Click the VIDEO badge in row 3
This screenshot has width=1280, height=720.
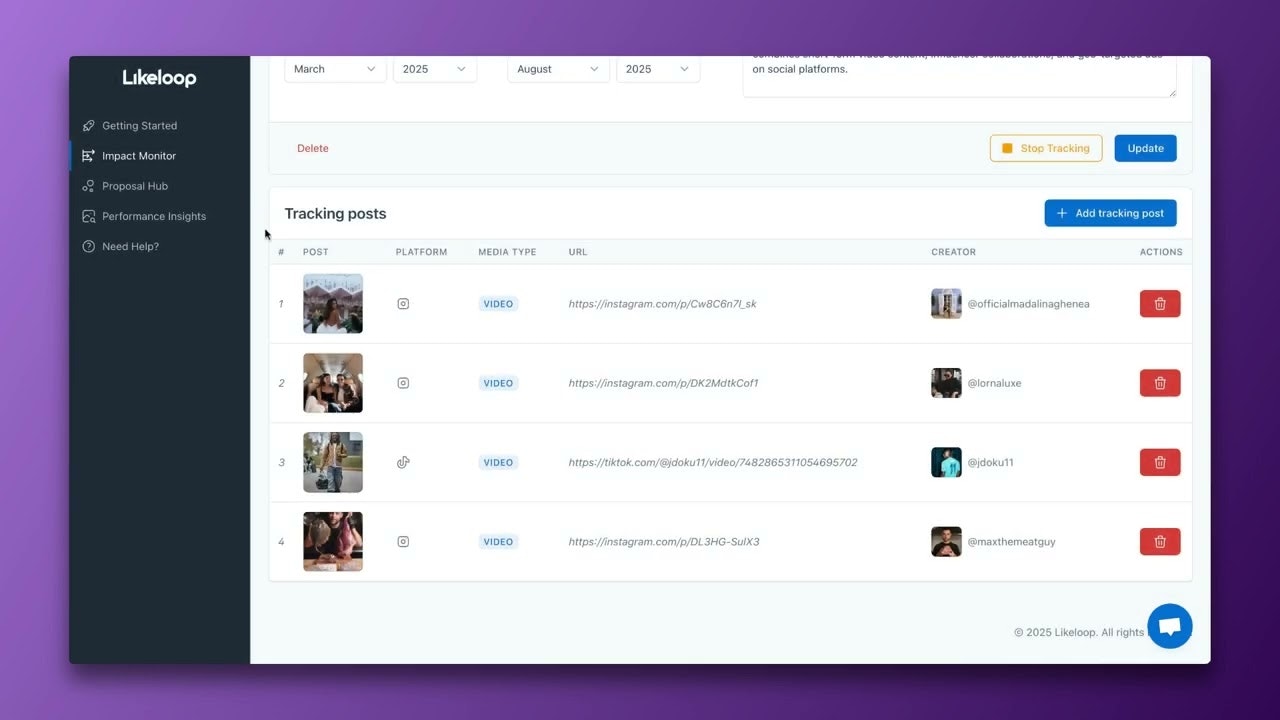(498, 462)
